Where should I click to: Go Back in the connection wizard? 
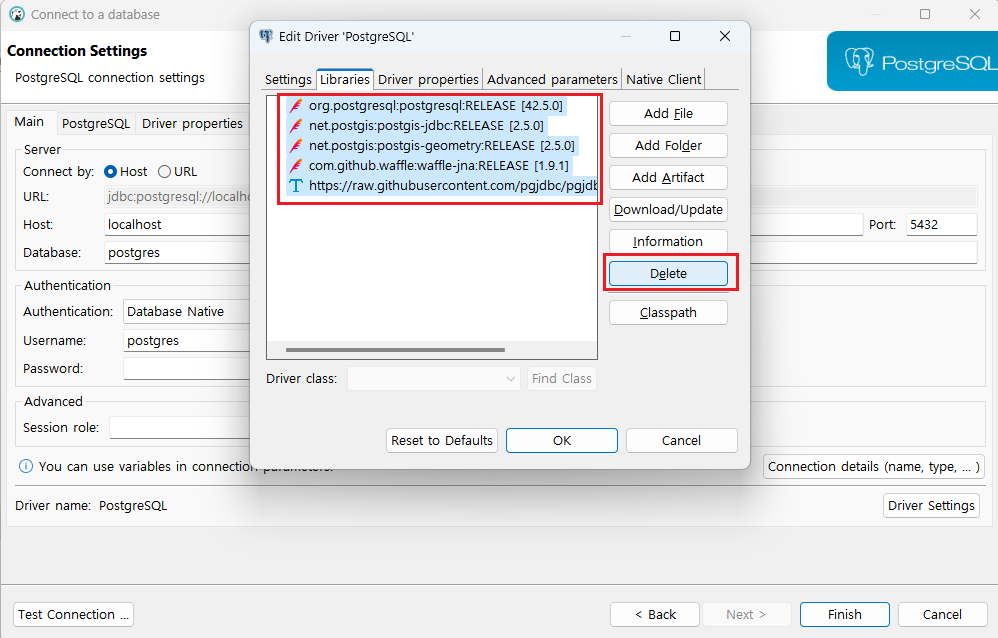[655, 614]
